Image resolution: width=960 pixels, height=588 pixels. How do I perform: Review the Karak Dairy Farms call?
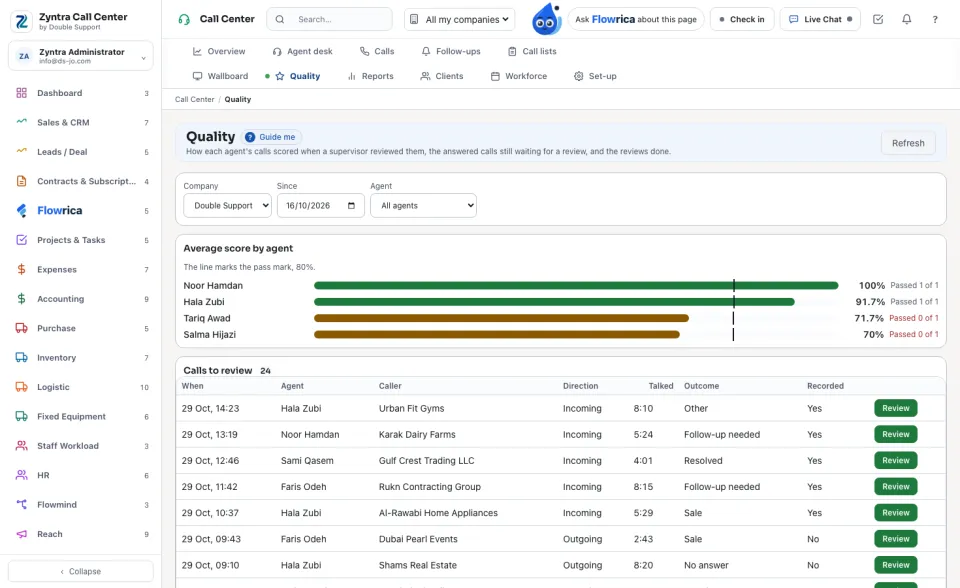pos(896,434)
